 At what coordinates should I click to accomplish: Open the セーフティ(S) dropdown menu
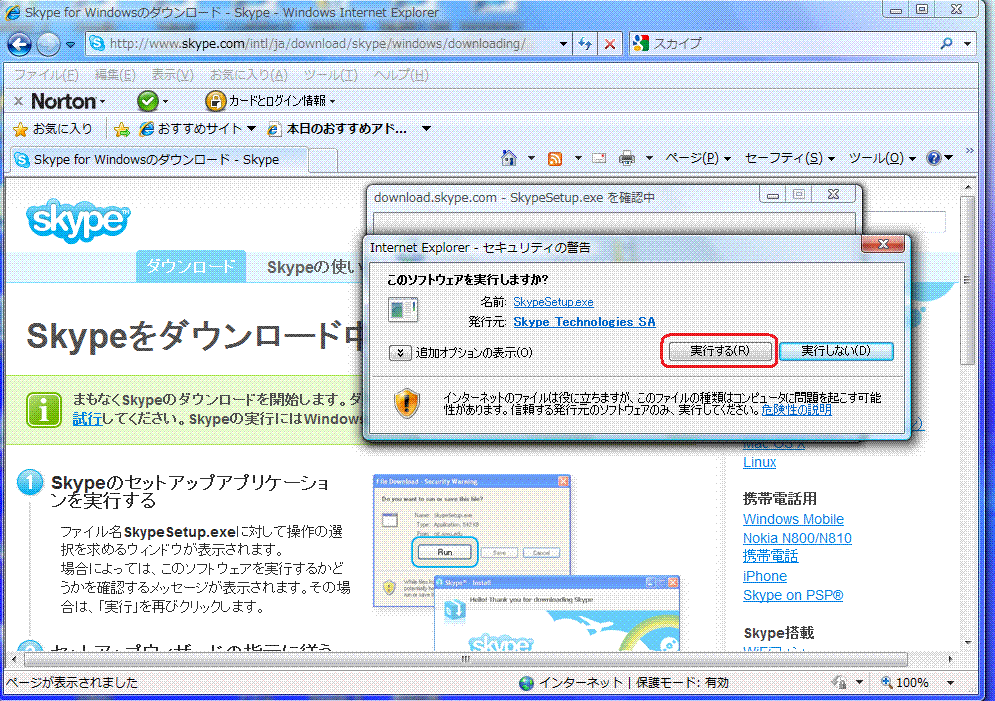789,158
